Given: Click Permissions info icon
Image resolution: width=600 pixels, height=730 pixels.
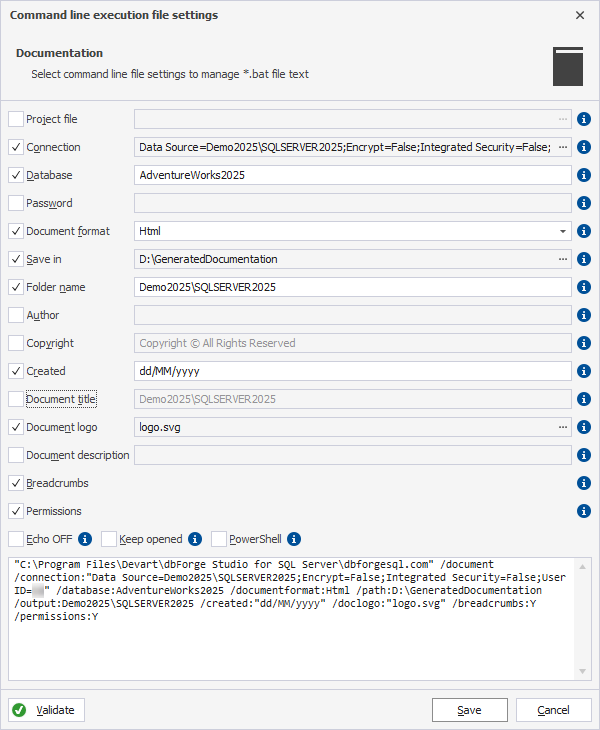Looking at the screenshot, I should pos(584,511).
